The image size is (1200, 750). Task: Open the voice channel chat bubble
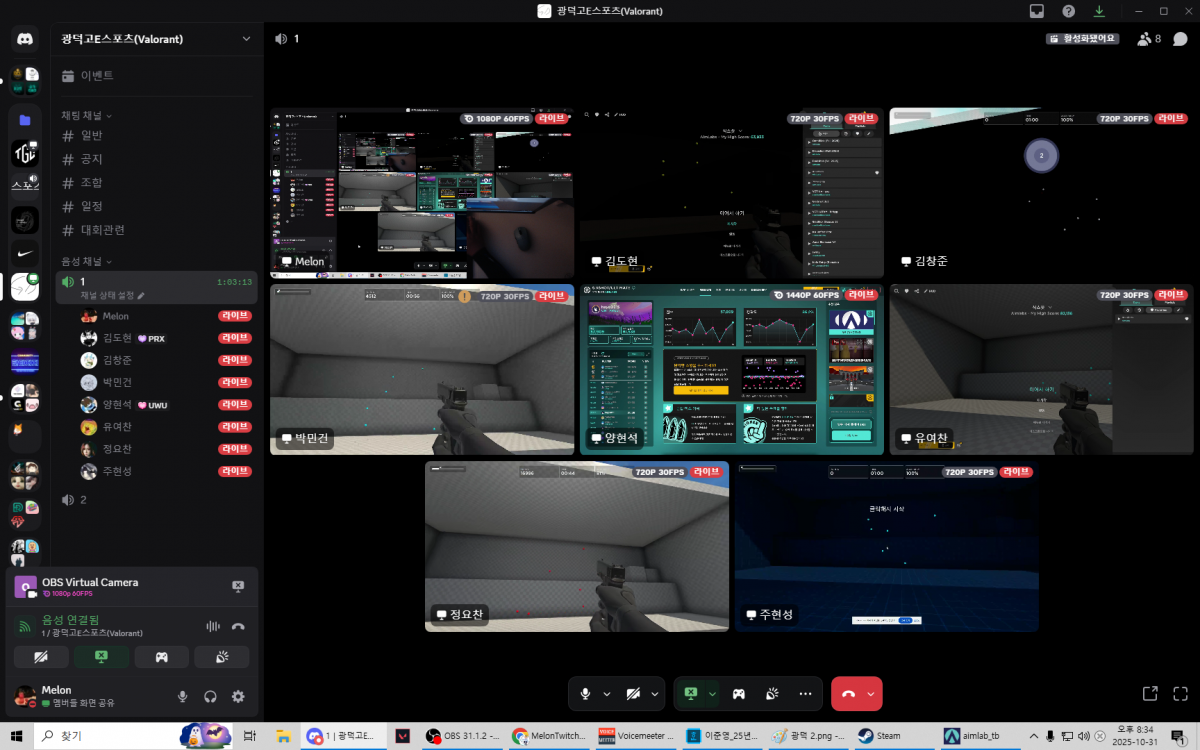point(1180,39)
